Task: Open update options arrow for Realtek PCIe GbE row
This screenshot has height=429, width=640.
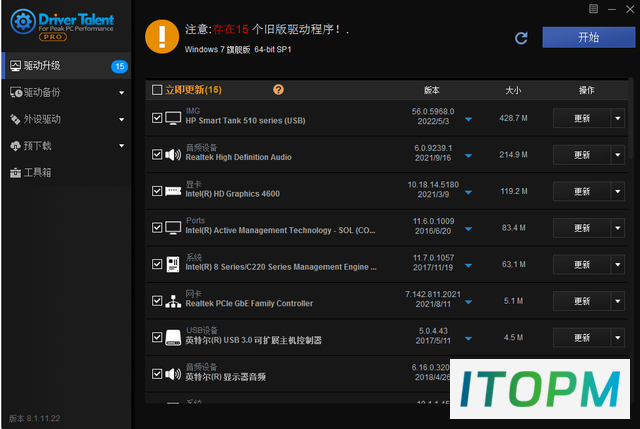Action: tap(618, 301)
